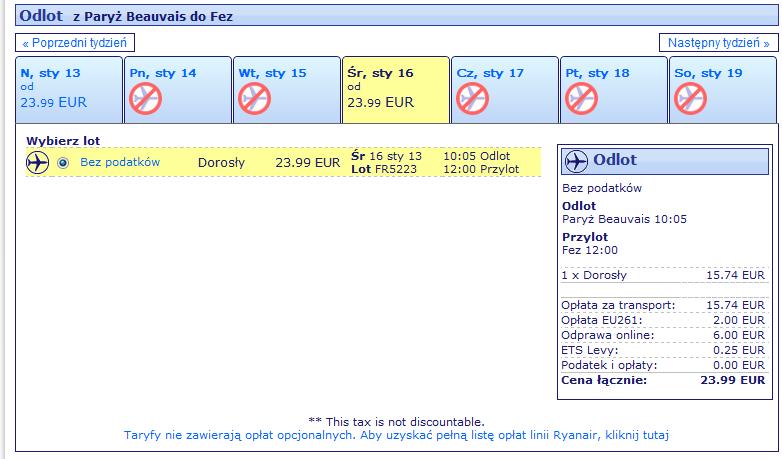Click the 23.99 EUR price on the N, sty 13 tab

click(53, 102)
